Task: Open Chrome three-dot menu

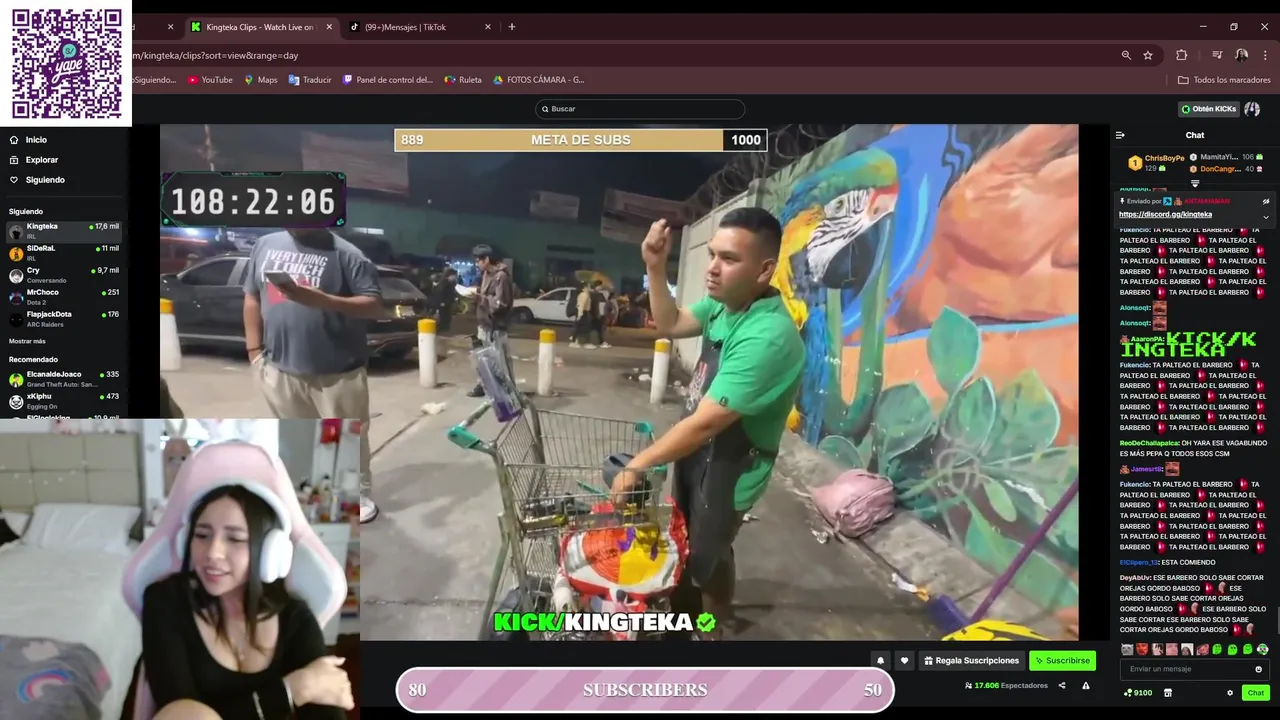Action: click(1266, 55)
